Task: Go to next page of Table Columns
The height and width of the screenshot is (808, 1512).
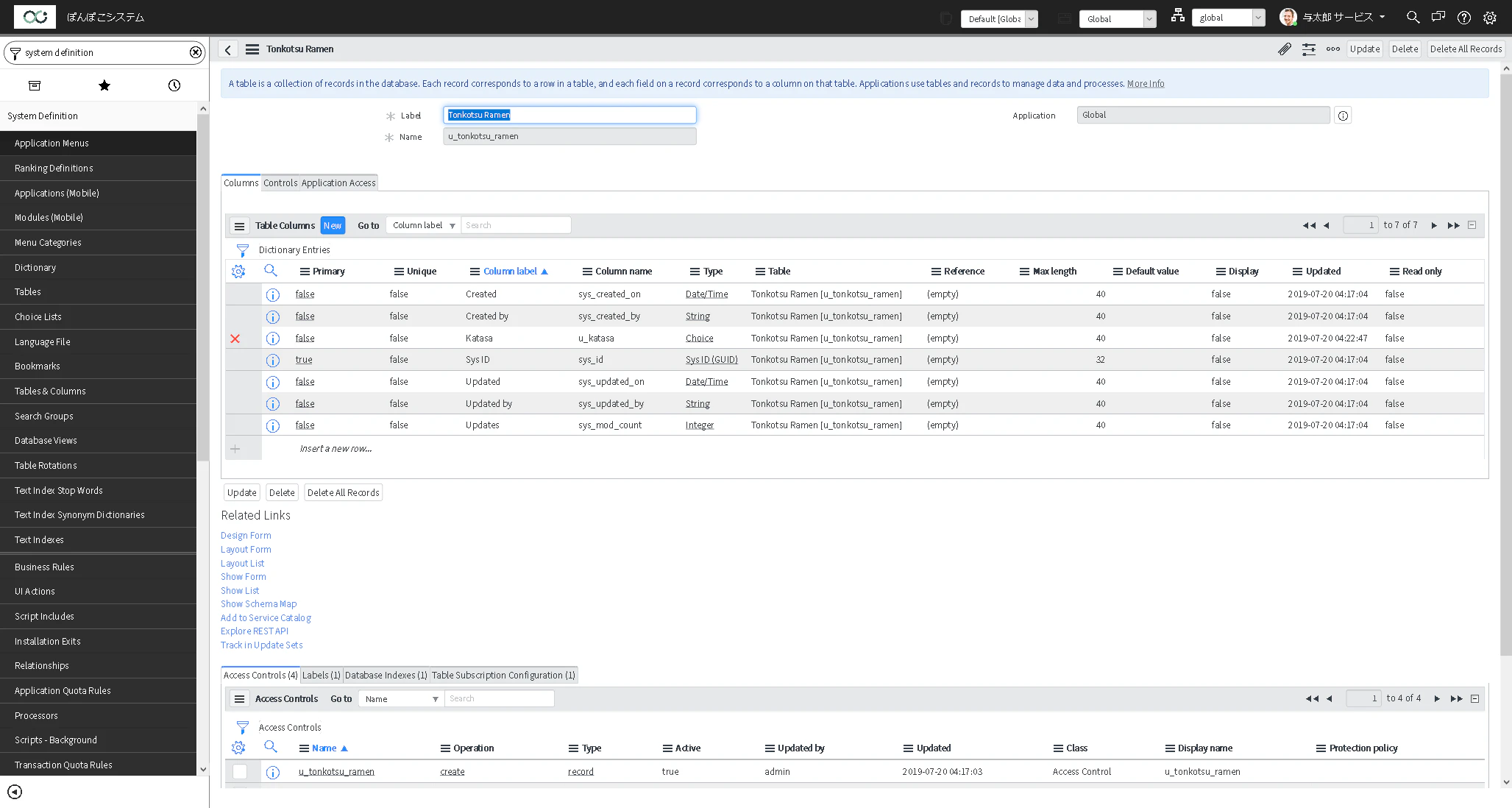Action: pos(1434,225)
